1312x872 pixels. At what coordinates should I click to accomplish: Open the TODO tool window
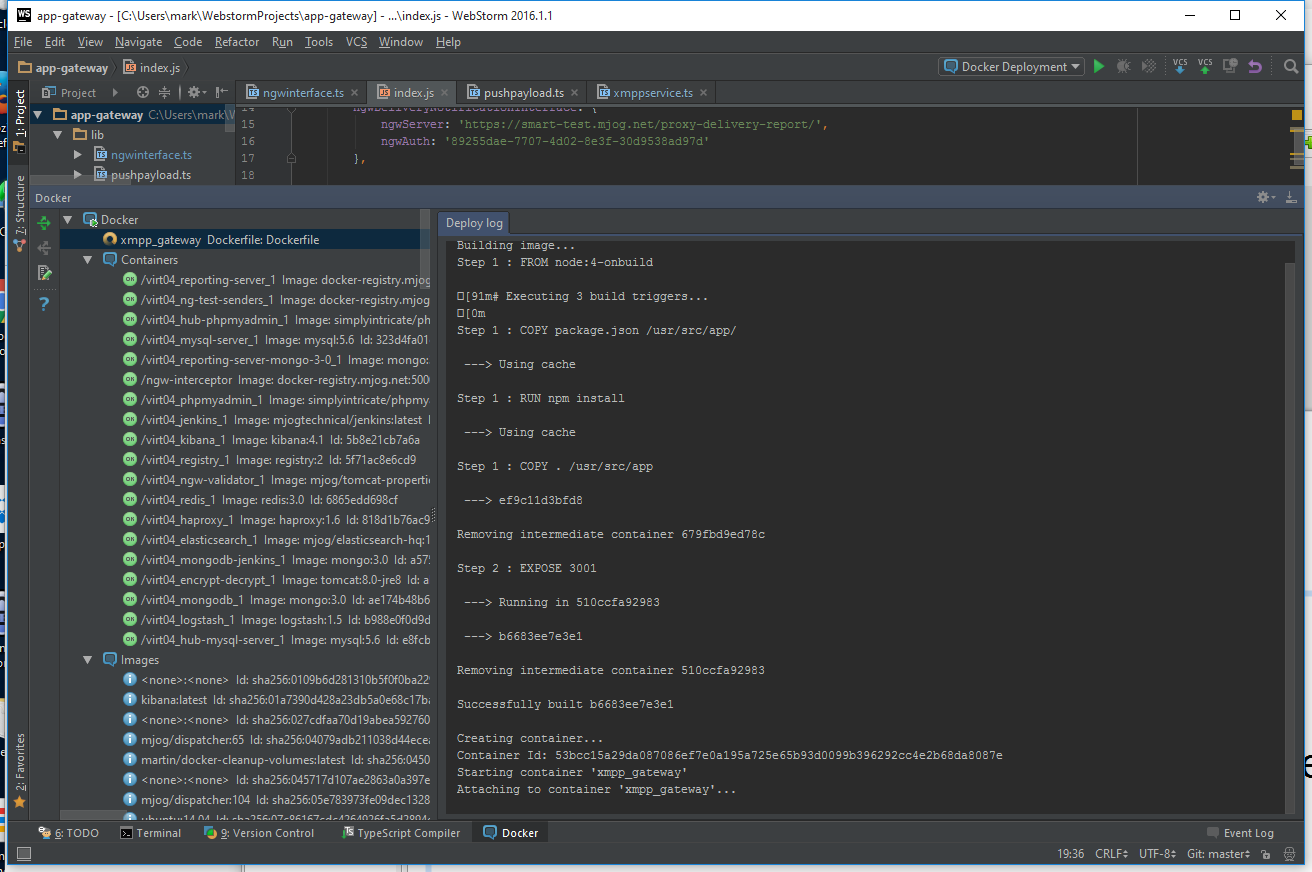[x=69, y=833]
